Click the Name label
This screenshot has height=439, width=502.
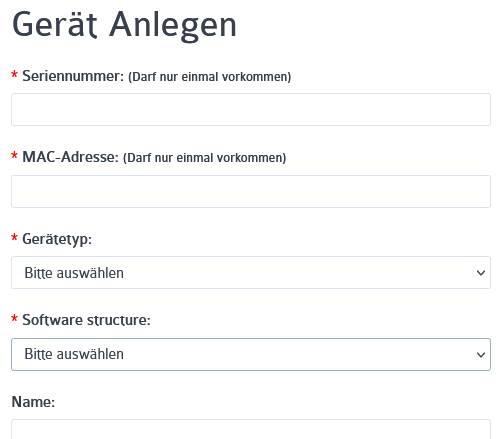33,402
